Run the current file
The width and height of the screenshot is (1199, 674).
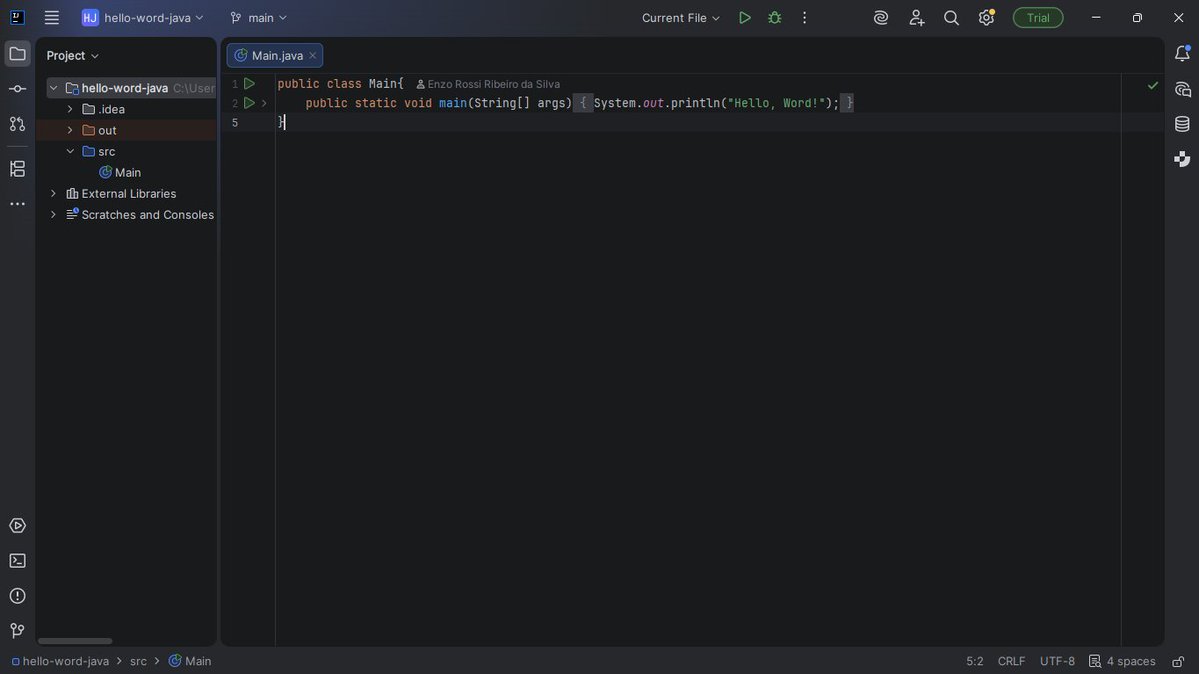(x=744, y=18)
